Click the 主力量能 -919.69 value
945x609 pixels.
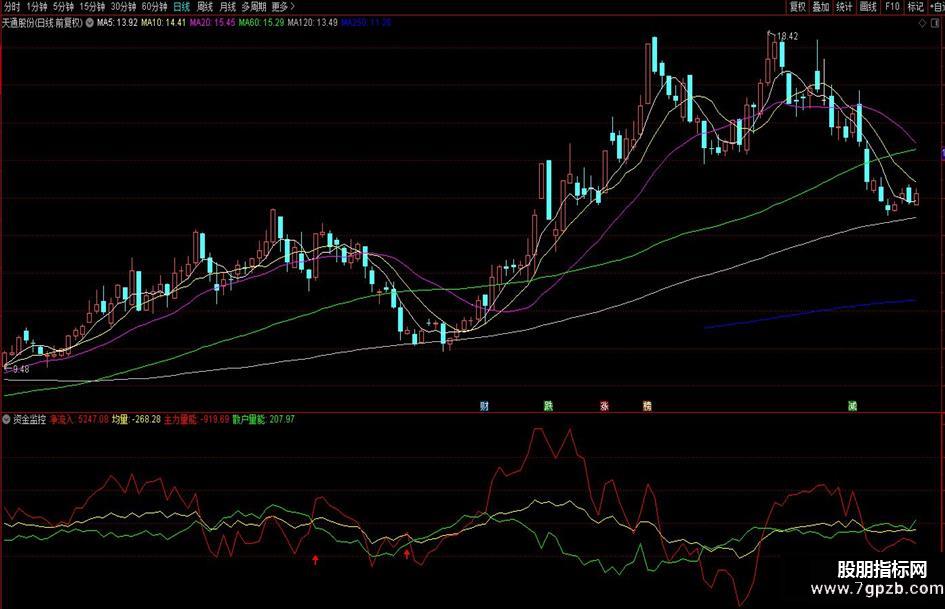coord(196,419)
